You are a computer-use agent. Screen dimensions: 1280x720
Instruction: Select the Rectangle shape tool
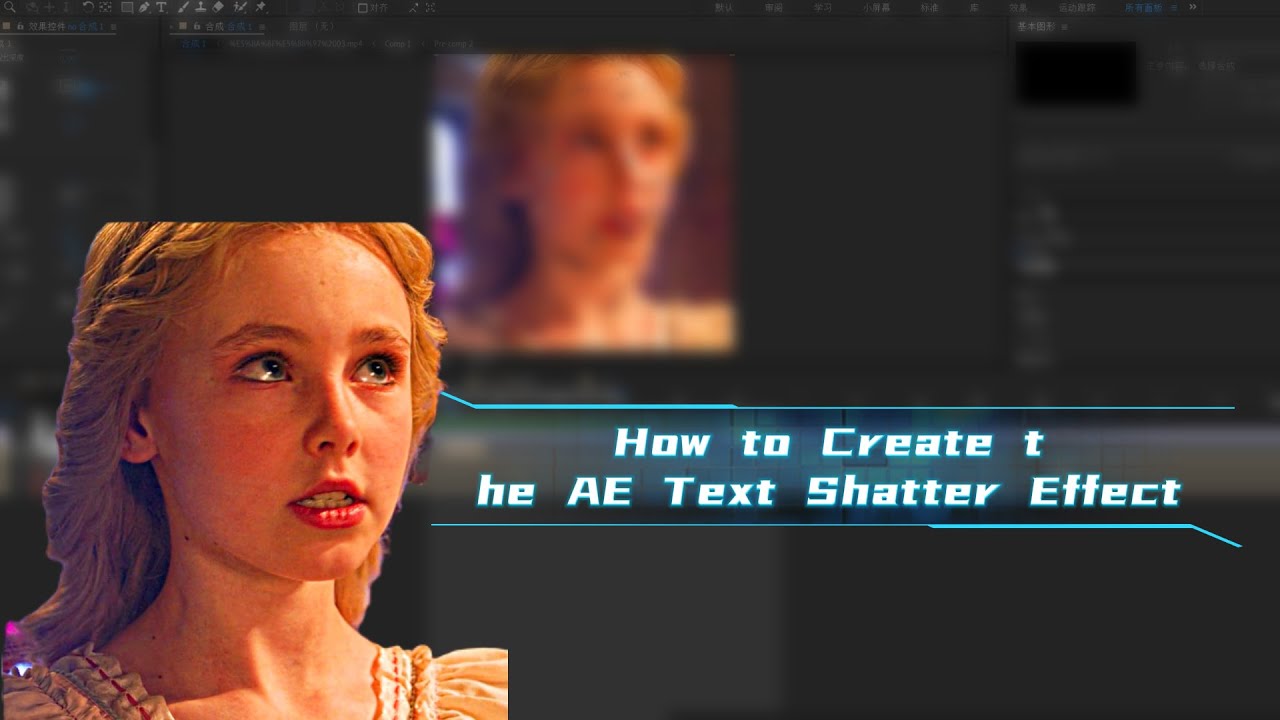pos(127,7)
